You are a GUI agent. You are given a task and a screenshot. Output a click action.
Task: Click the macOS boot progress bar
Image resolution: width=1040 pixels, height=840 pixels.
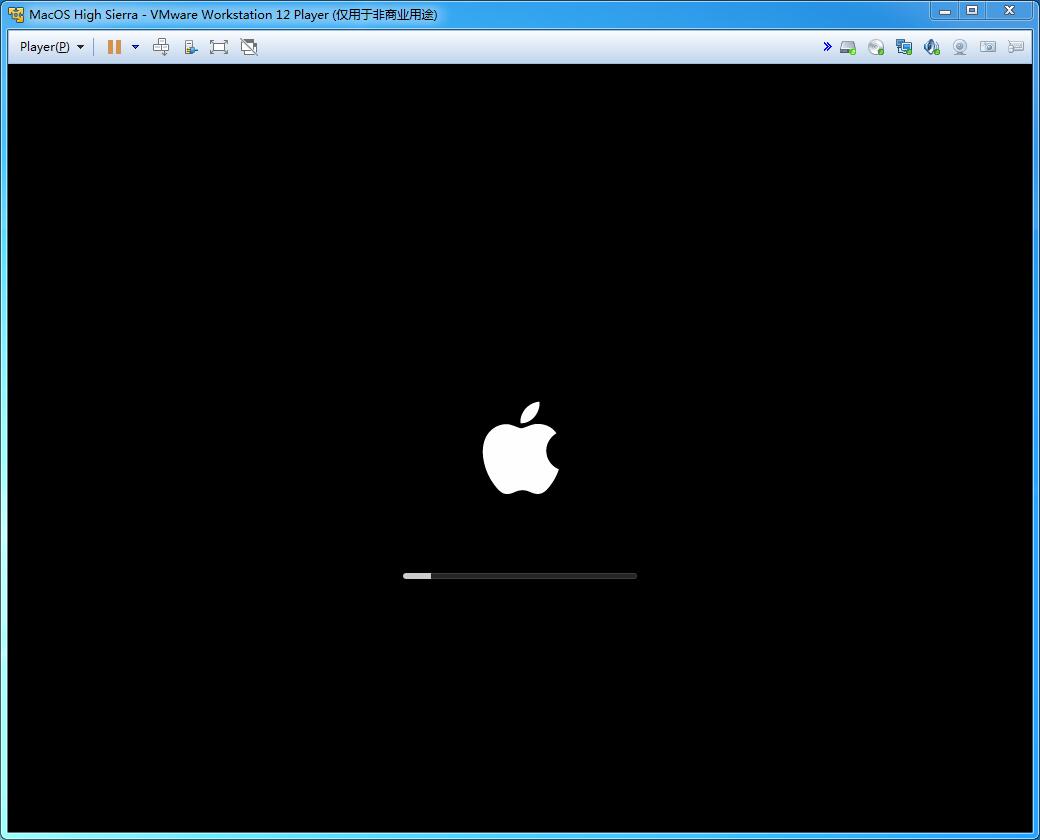pos(520,576)
